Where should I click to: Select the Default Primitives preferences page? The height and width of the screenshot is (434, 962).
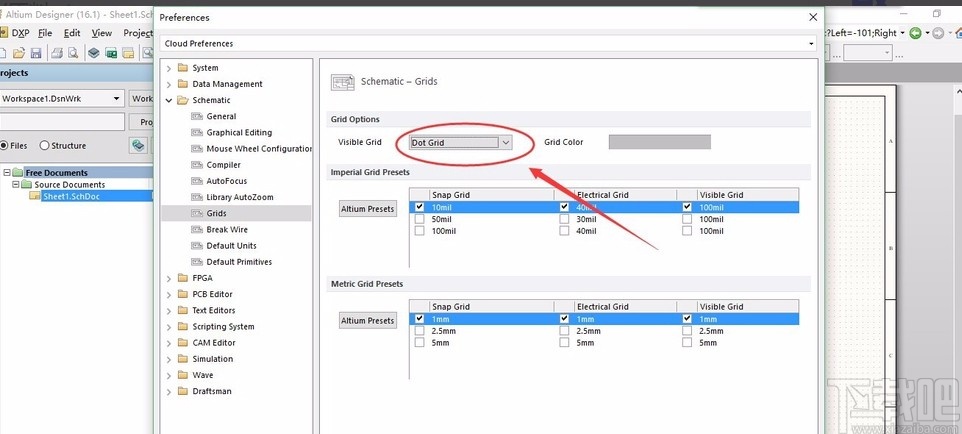click(x=239, y=262)
